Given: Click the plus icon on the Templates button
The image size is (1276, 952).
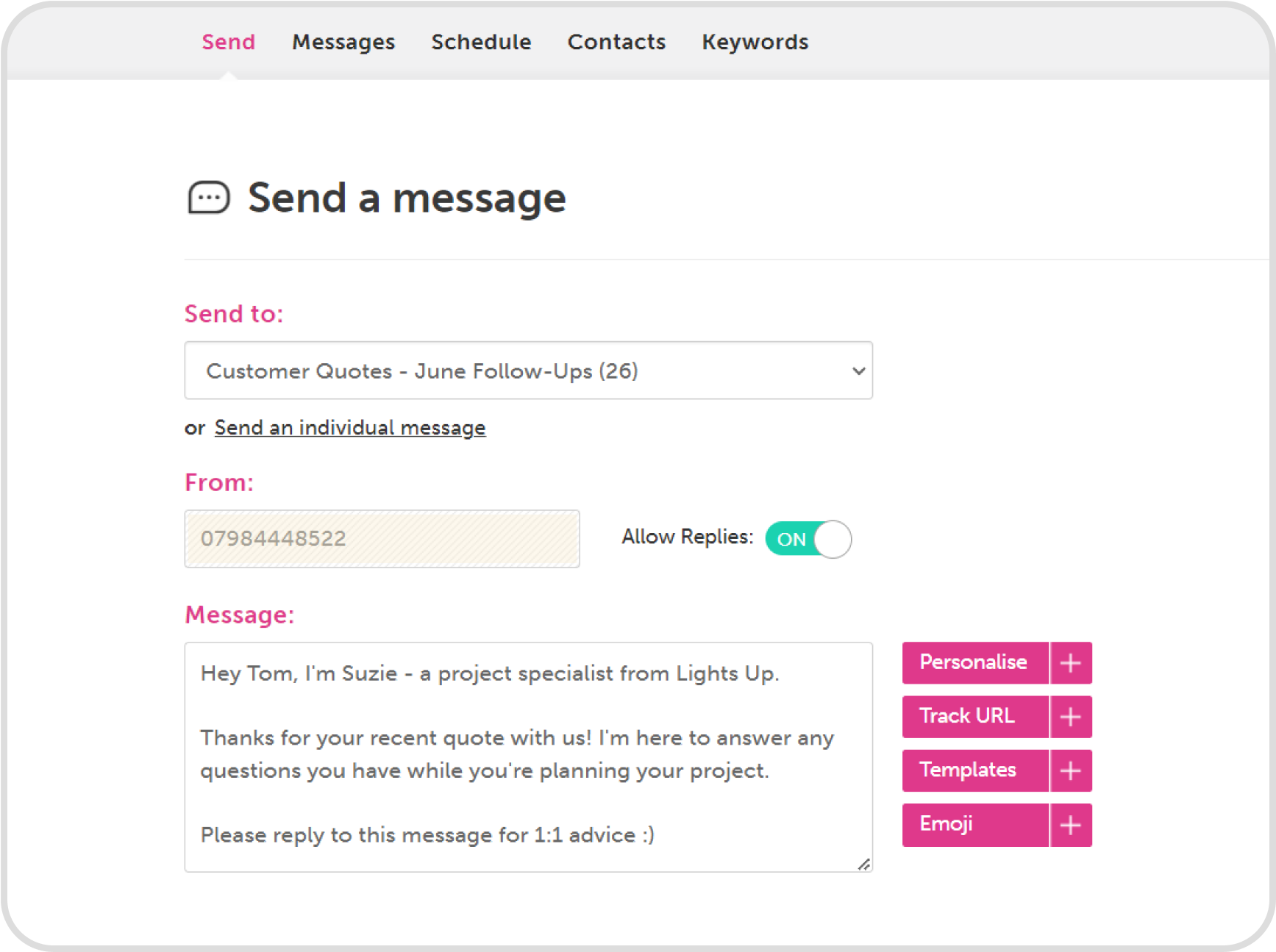Looking at the screenshot, I should click(1071, 770).
